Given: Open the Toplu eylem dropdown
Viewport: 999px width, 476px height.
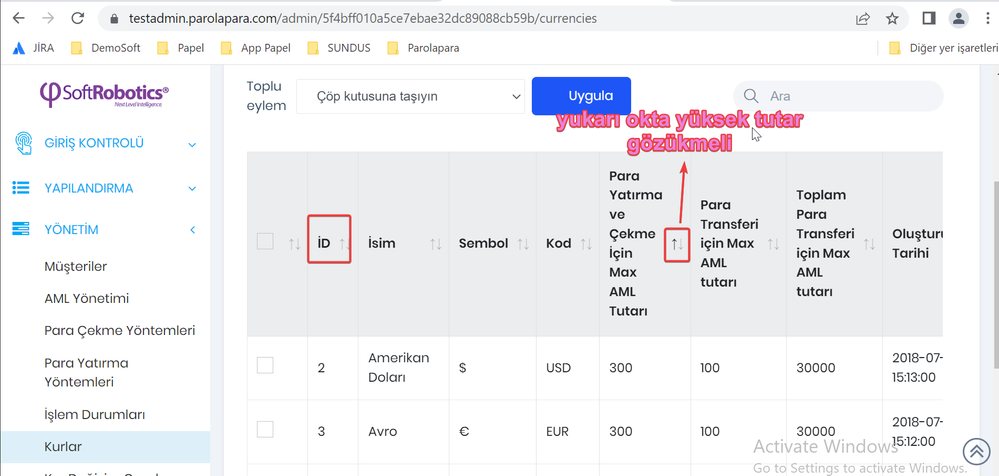Looking at the screenshot, I should pyautogui.click(x=410, y=96).
